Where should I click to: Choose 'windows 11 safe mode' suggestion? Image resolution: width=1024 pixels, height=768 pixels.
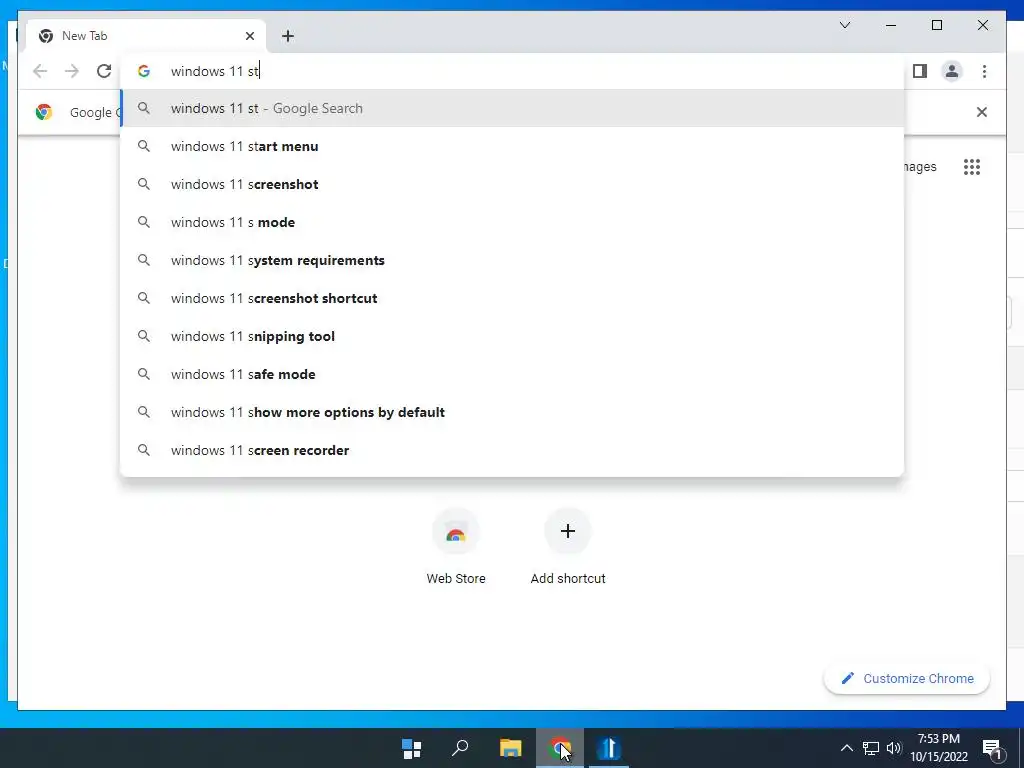click(x=512, y=374)
